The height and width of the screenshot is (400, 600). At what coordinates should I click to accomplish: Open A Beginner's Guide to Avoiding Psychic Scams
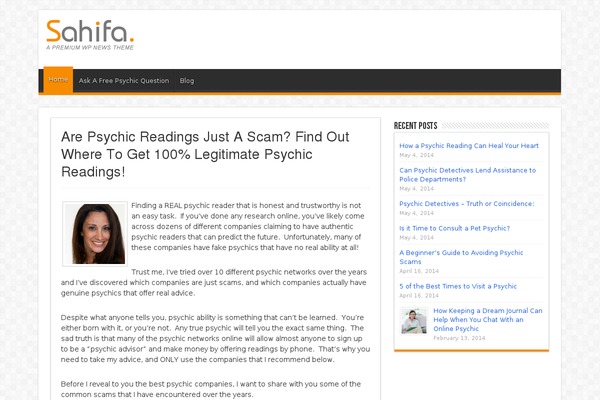[461, 257]
